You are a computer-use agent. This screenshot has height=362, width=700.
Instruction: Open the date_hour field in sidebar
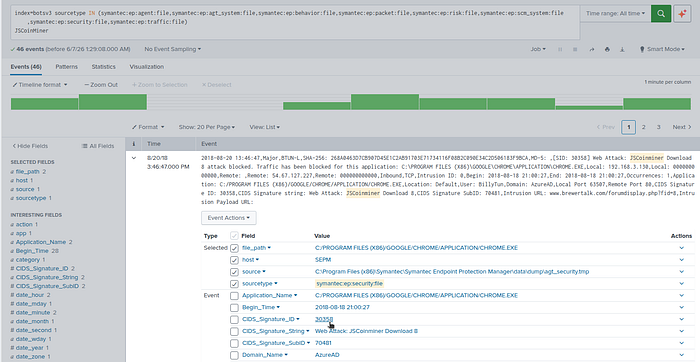(x=30, y=295)
